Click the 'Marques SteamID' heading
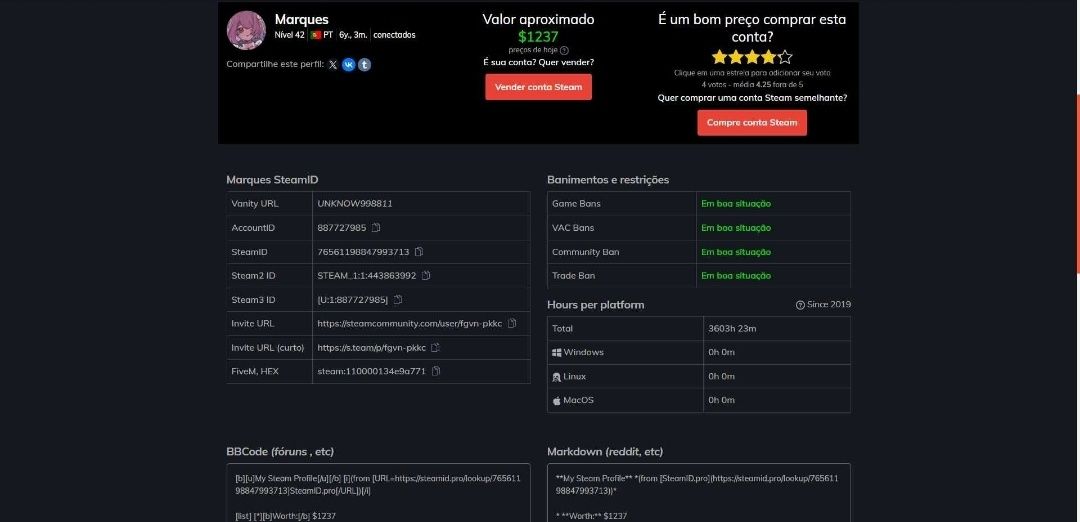Image resolution: width=1080 pixels, height=522 pixels. [272, 180]
